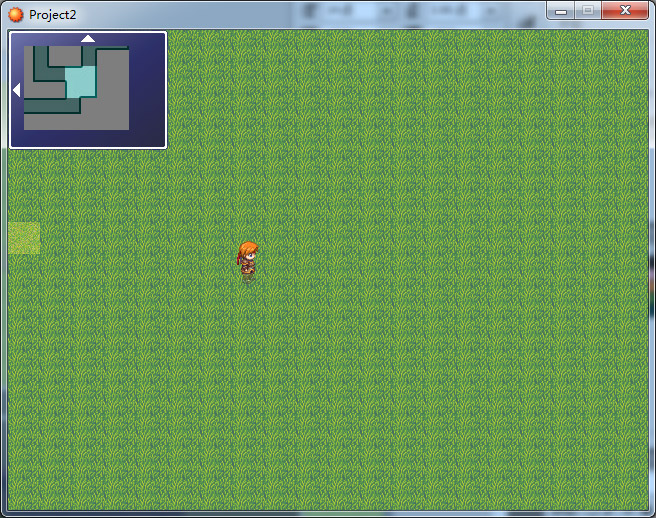Viewport: 656px width, 518px height.
Task: Close the Project2 window
Action: click(625, 10)
